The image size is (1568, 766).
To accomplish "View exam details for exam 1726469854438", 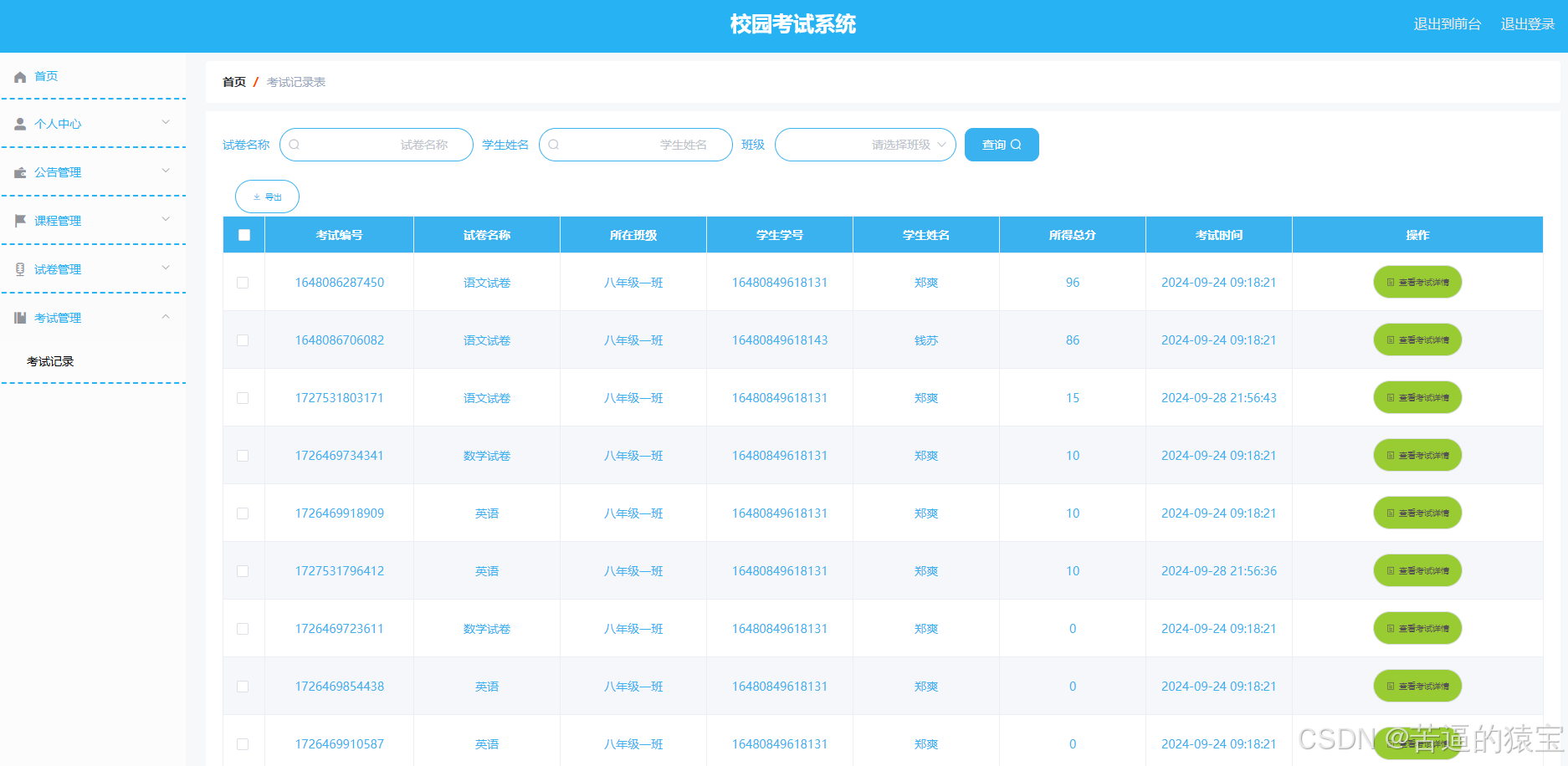I will (x=1417, y=686).
